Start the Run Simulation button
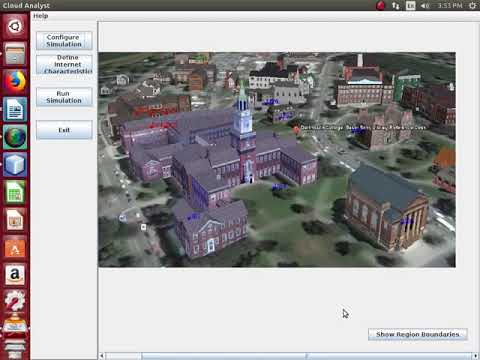Image resolution: width=480 pixels, height=360 pixels. 64,97
